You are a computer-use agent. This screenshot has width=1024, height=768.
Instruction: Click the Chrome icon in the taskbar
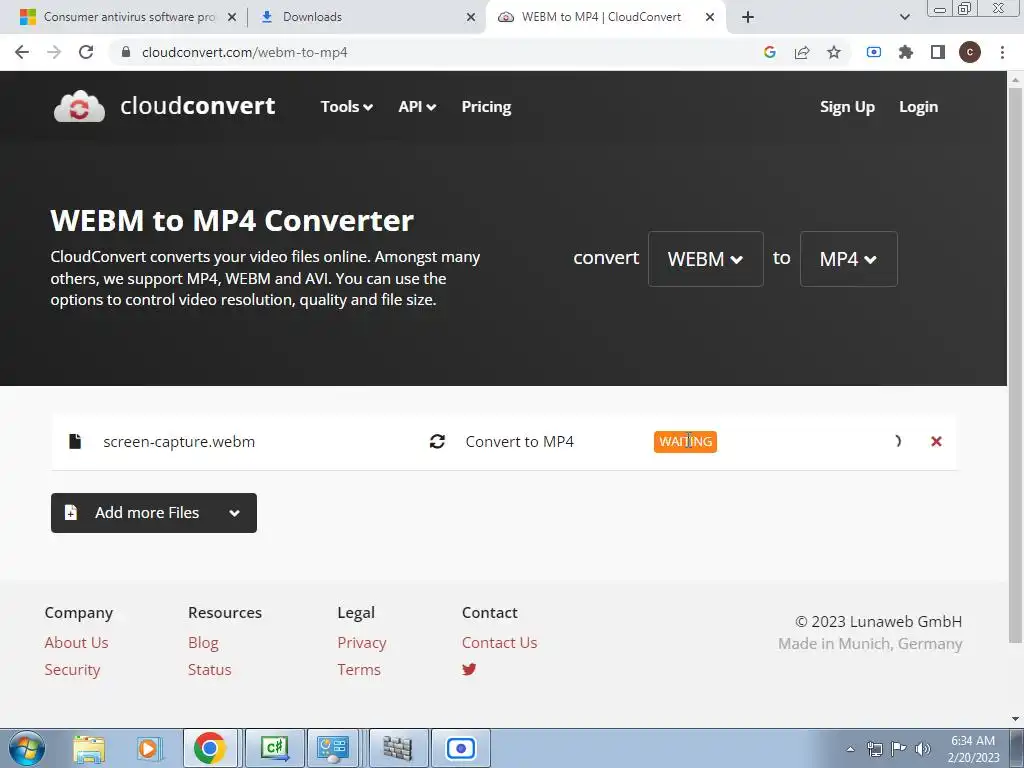[x=210, y=748]
